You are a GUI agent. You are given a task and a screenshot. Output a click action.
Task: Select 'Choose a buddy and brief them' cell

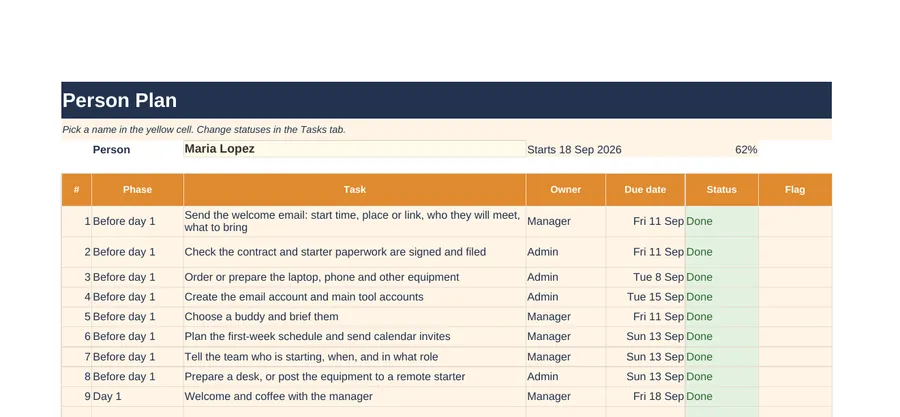pos(354,317)
